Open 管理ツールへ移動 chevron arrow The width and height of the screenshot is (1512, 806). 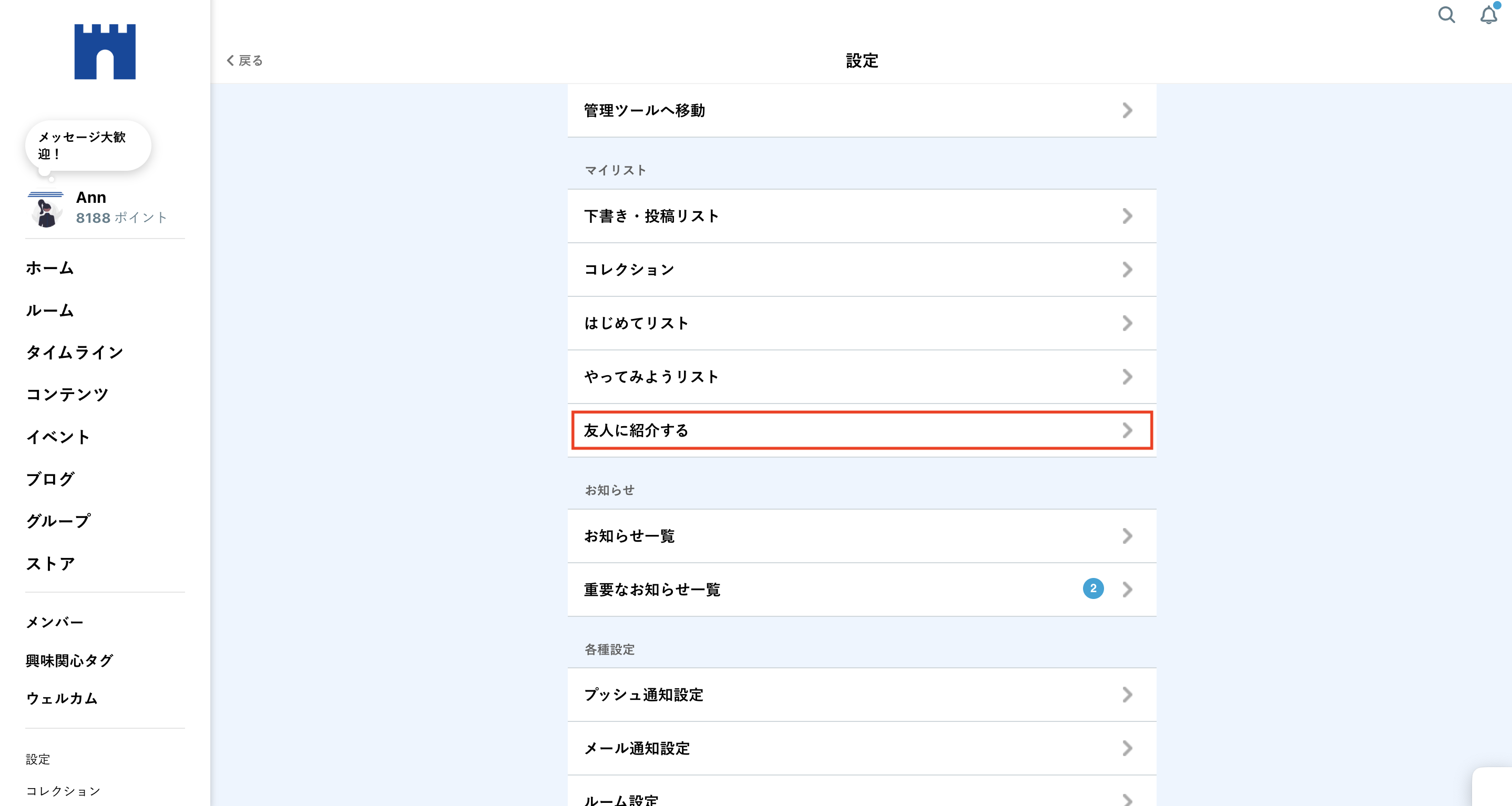1127,110
